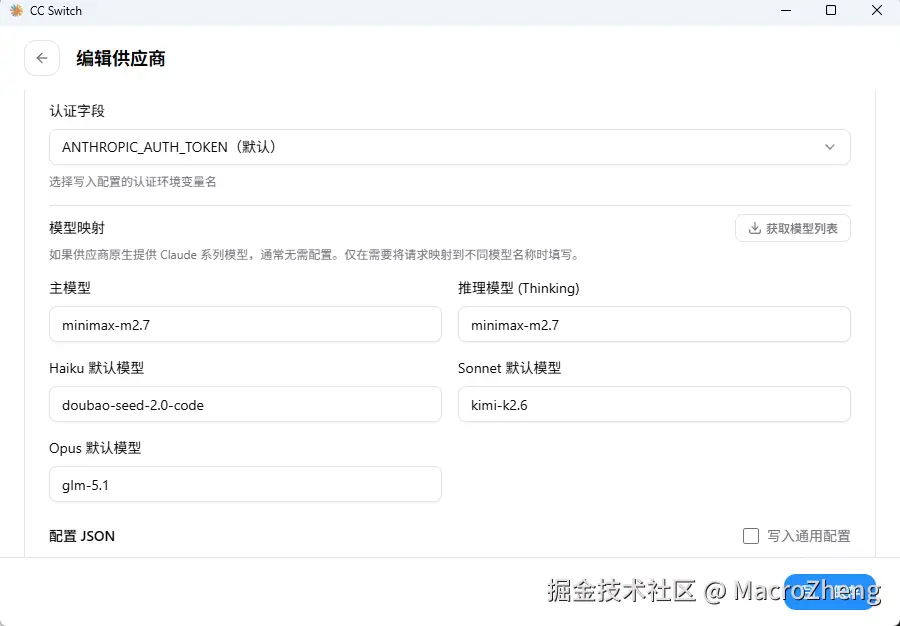Close the CC Switch window
Screen dimensions: 900x626
point(876,10)
